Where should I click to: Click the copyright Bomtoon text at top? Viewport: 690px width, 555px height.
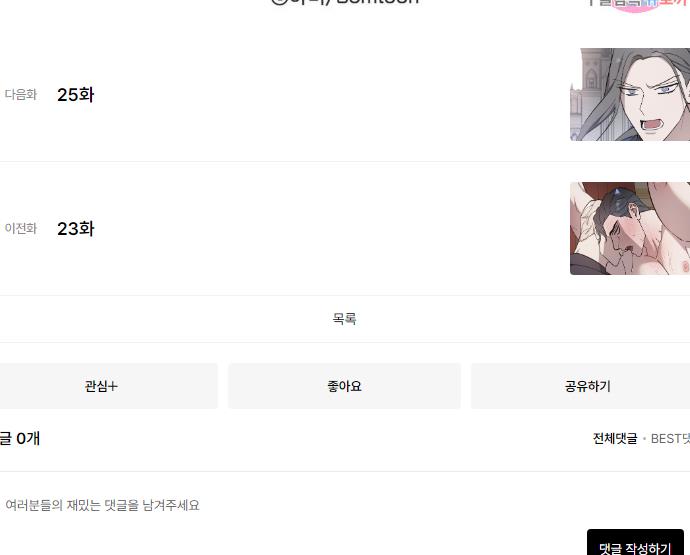pos(345,2)
